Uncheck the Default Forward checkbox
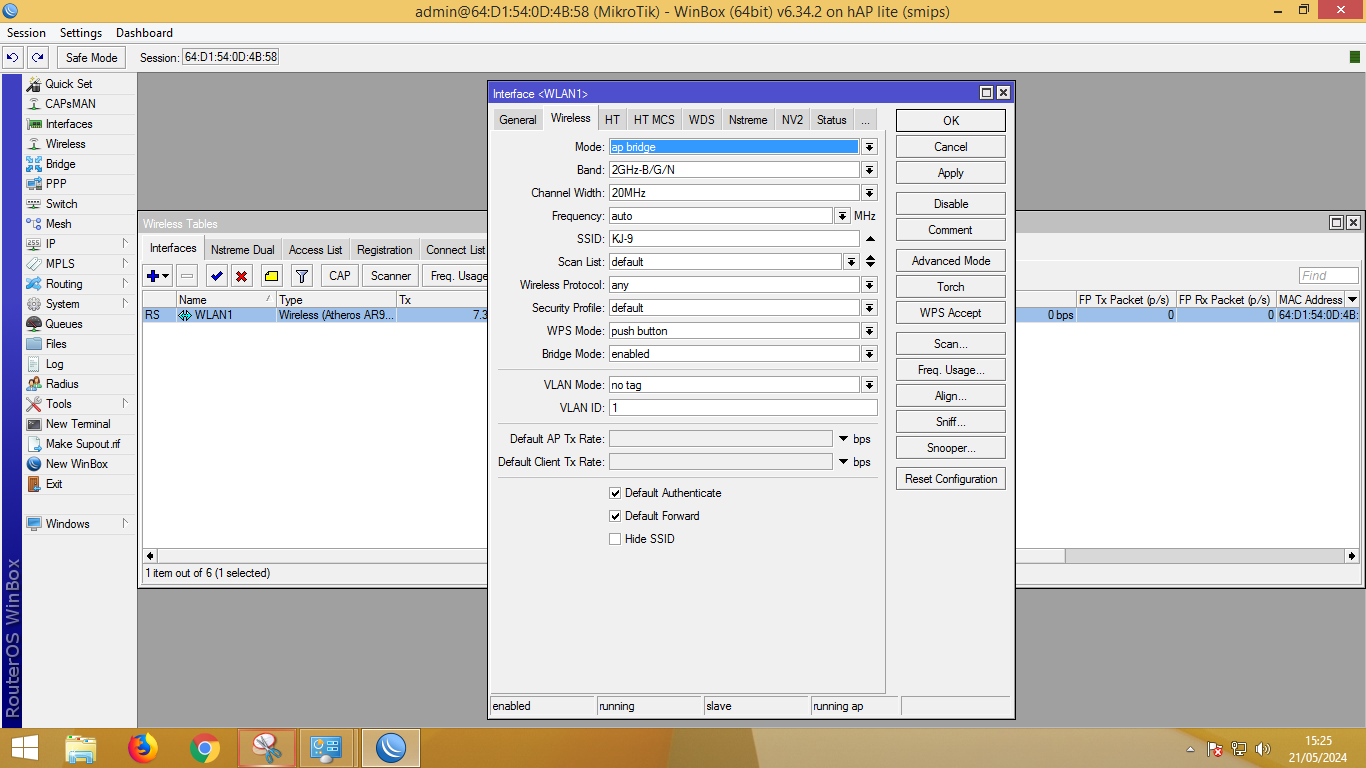1366x768 pixels. tap(615, 516)
